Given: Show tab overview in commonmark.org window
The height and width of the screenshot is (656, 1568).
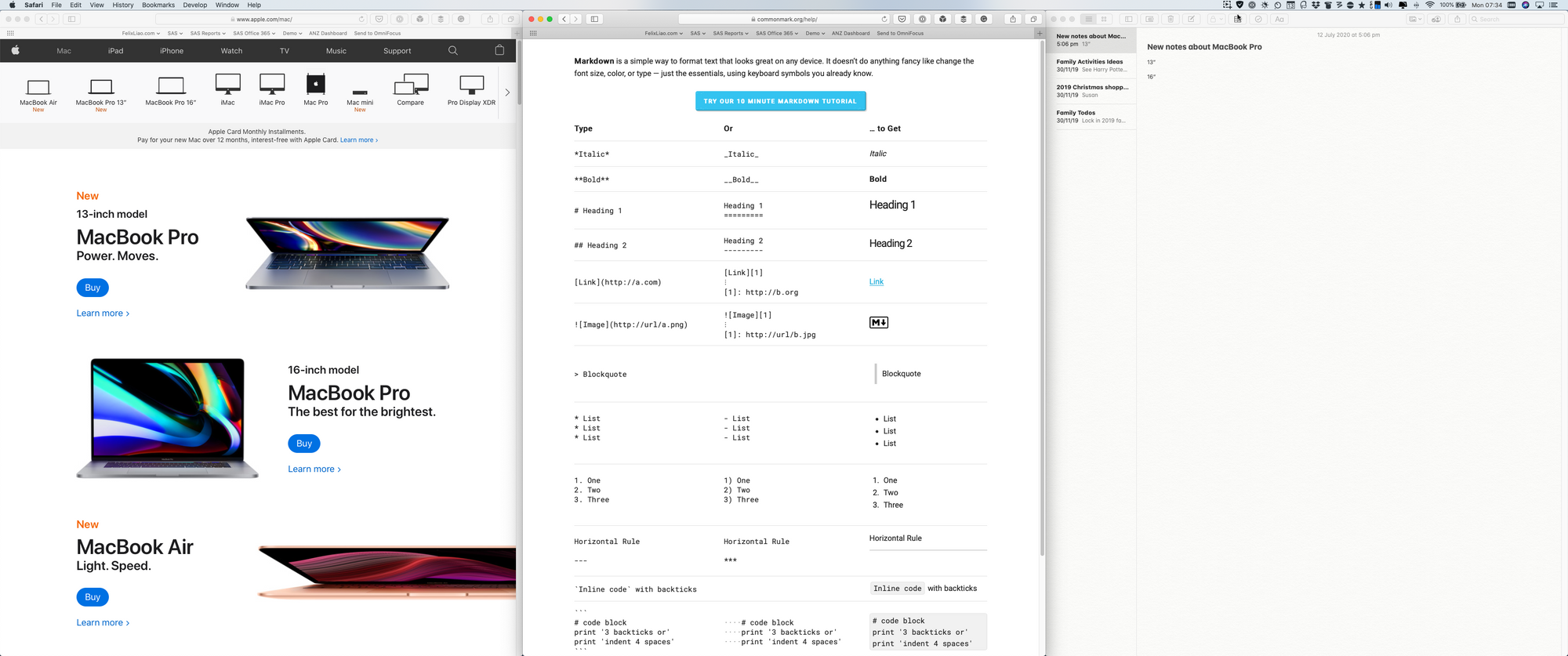Looking at the screenshot, I should (x=1033, y=19).
